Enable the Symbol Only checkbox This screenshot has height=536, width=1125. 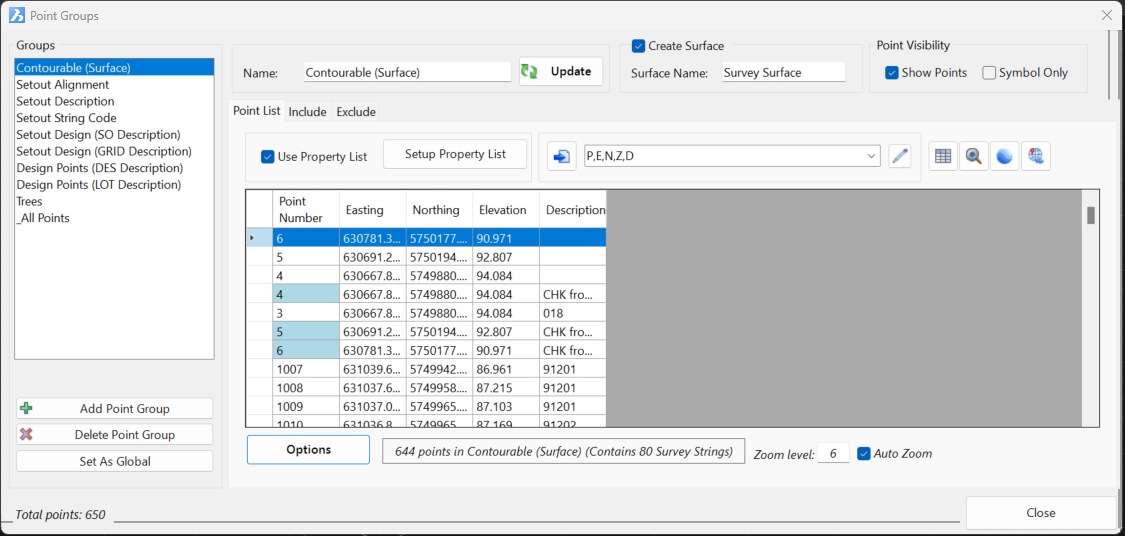click(989, 73)
